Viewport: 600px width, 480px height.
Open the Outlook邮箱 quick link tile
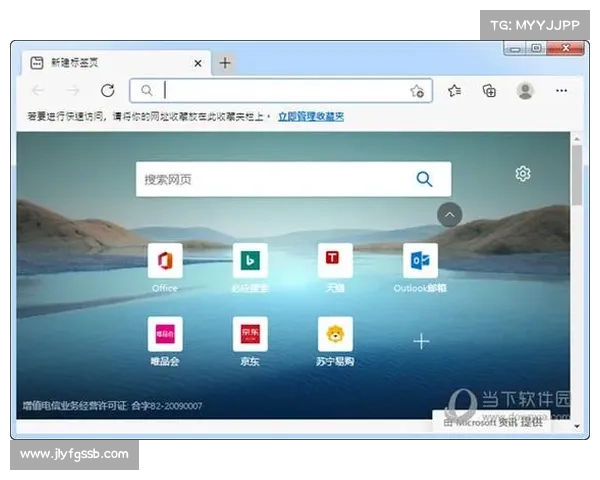pos(420,260)
